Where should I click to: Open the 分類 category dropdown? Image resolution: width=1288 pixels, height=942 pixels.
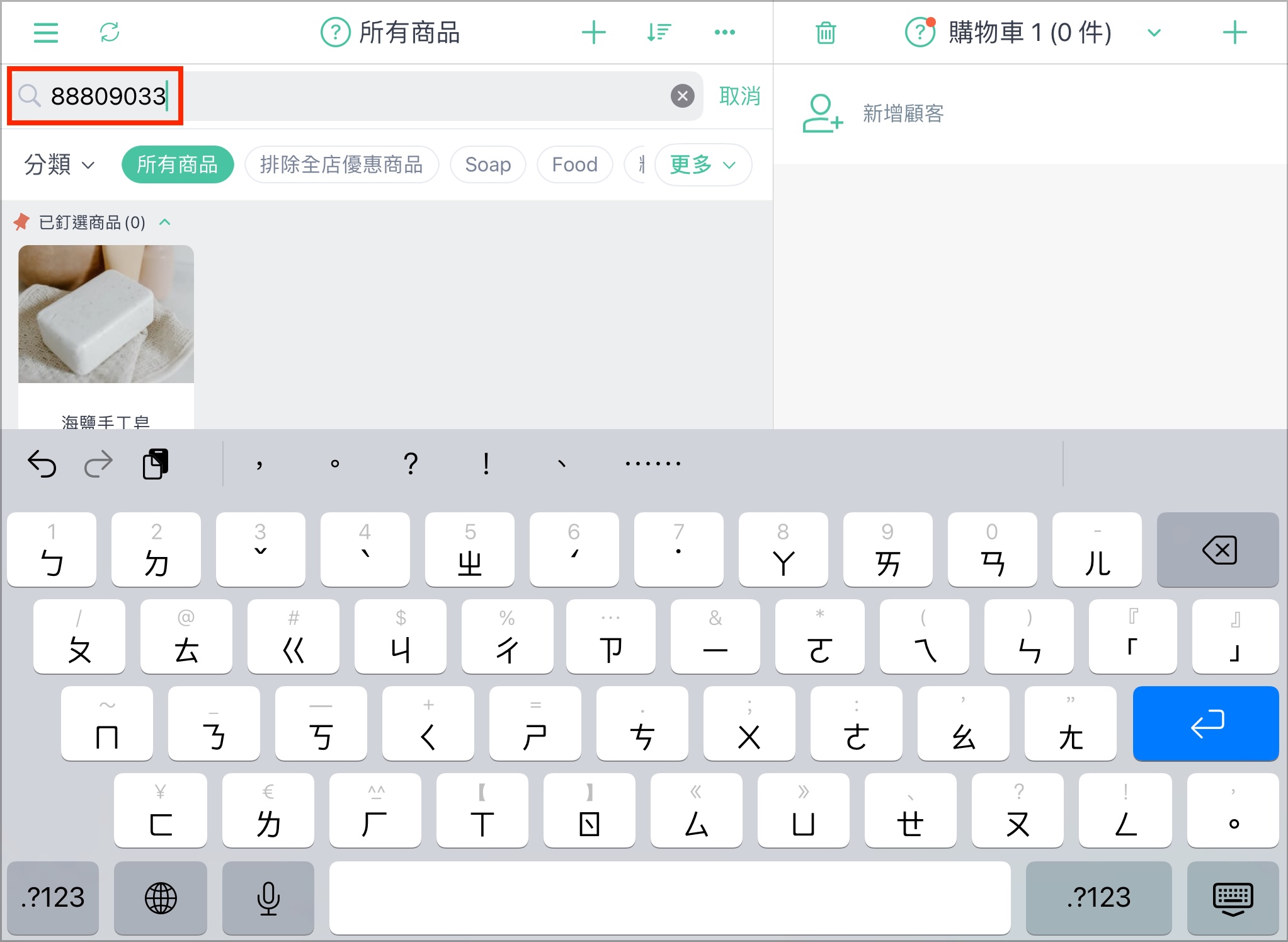(x=59, y=164)
